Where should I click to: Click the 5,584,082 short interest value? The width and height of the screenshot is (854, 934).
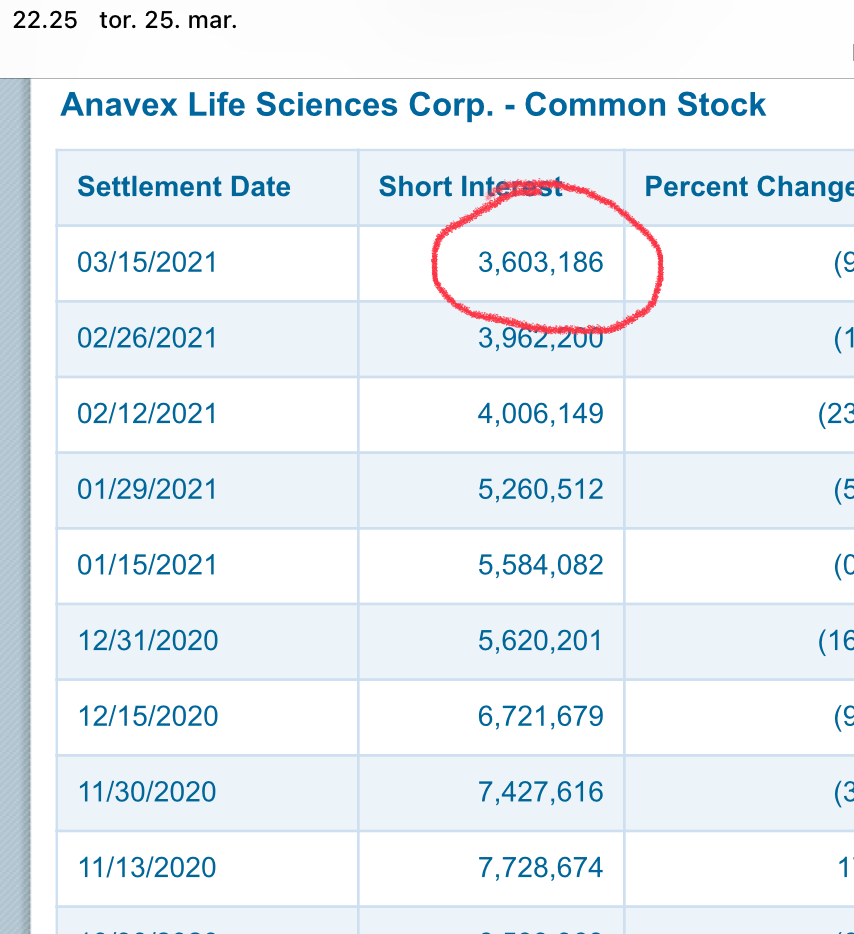[x=541, y=565]
